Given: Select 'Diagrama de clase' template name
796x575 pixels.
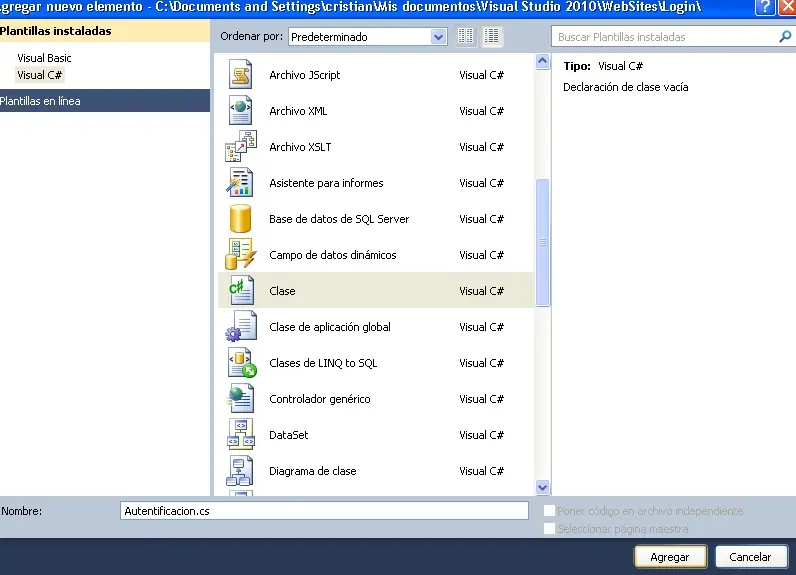Looking at the screenshot, I should pyautogui.click(x=313, y=471).
